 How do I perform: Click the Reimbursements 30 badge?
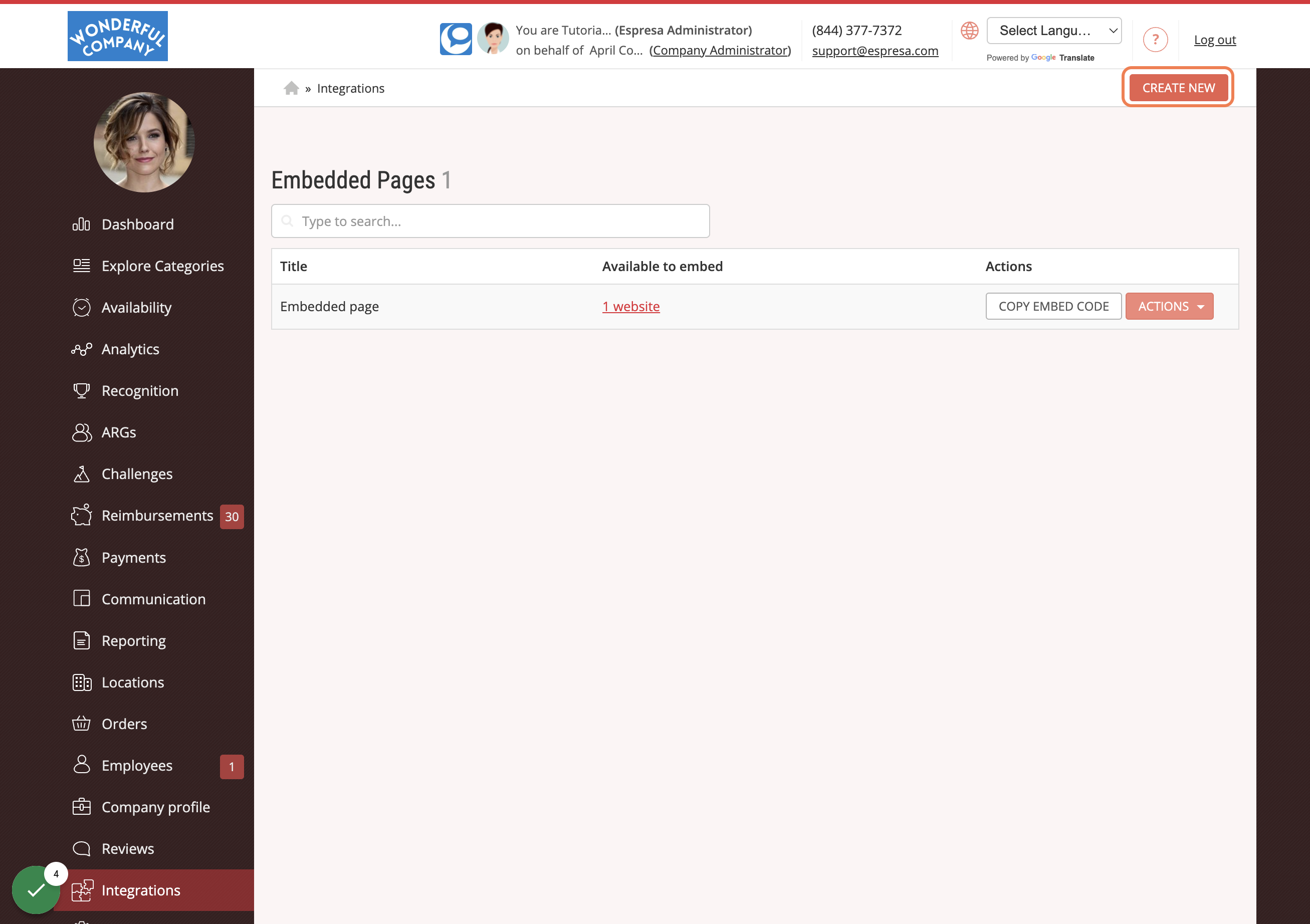click(232, 516)
